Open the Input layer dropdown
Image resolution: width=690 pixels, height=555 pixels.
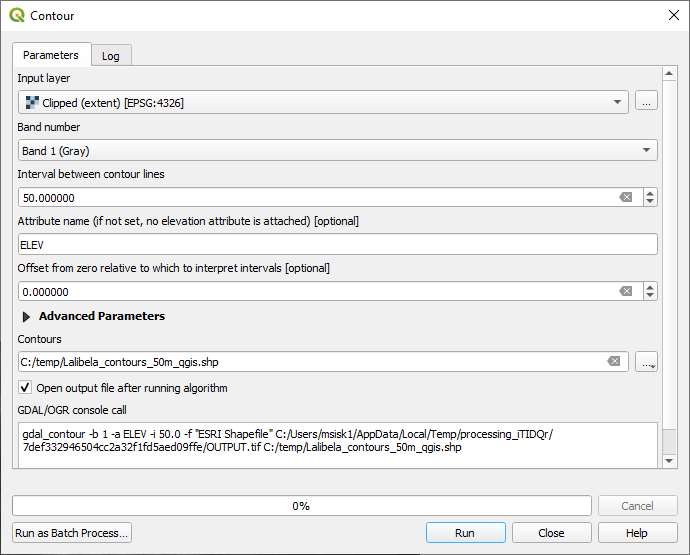pos(323,102)
